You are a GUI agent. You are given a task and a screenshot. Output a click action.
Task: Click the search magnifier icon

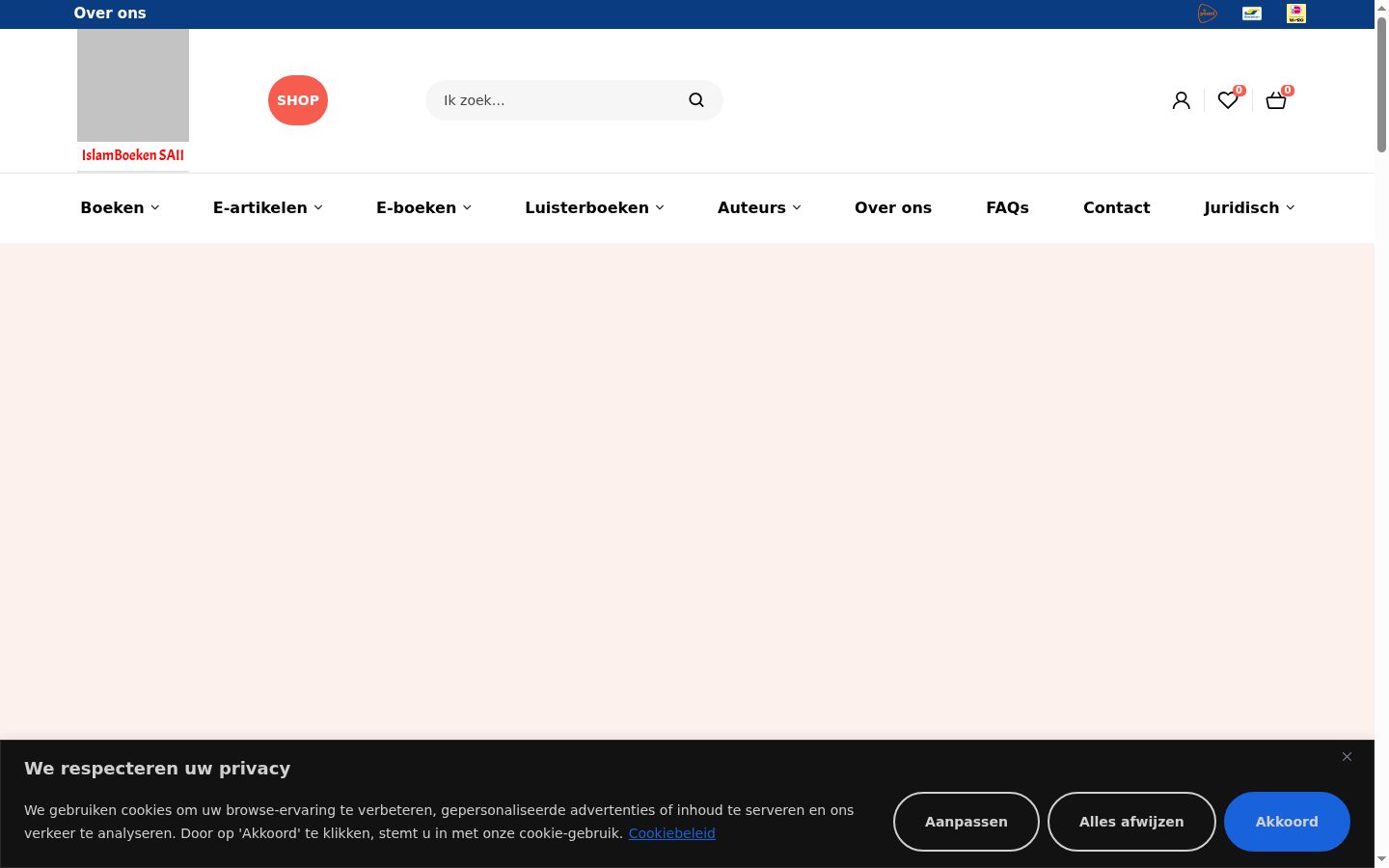point(696,100)
